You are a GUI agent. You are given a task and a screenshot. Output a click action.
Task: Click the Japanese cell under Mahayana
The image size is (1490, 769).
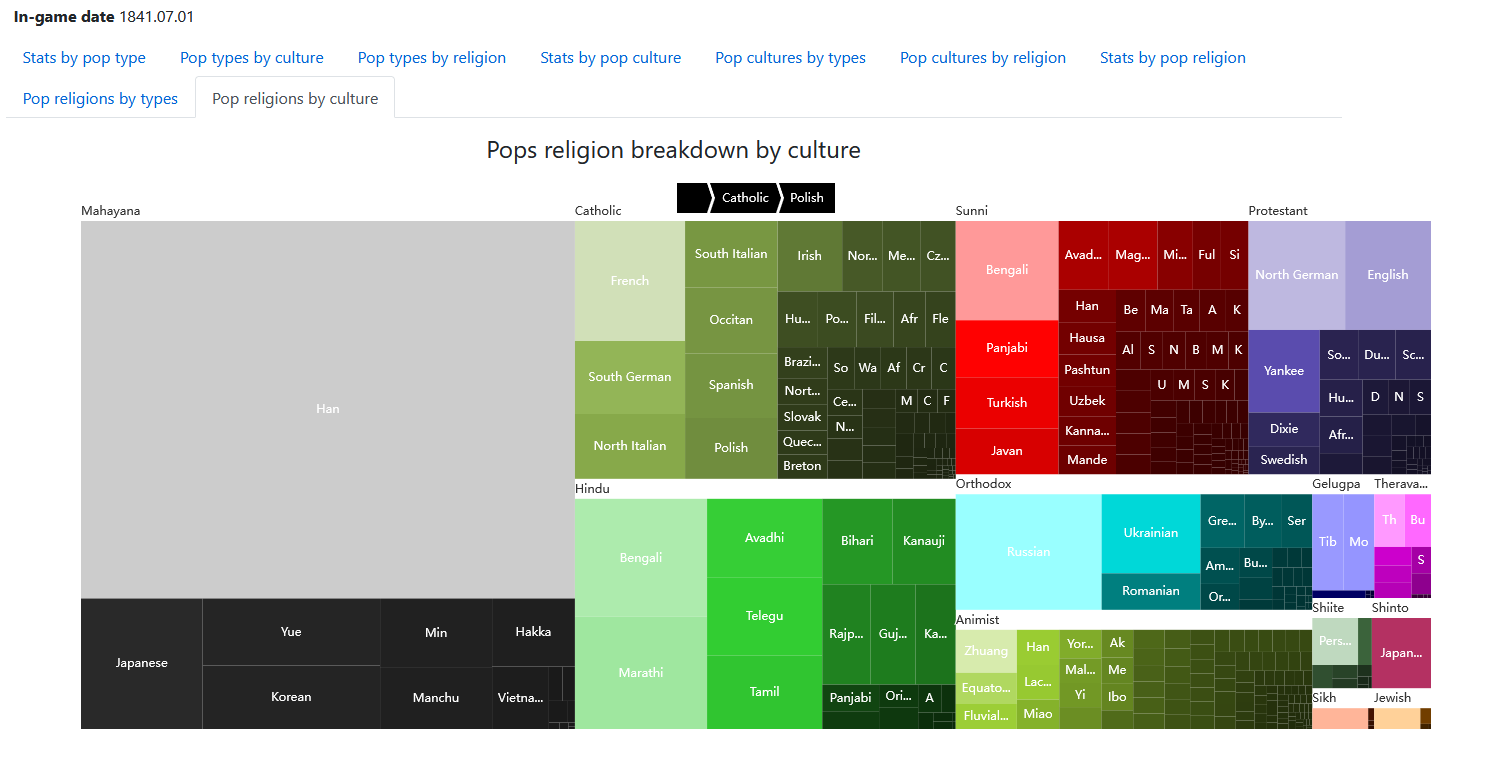tap(142, 663)
